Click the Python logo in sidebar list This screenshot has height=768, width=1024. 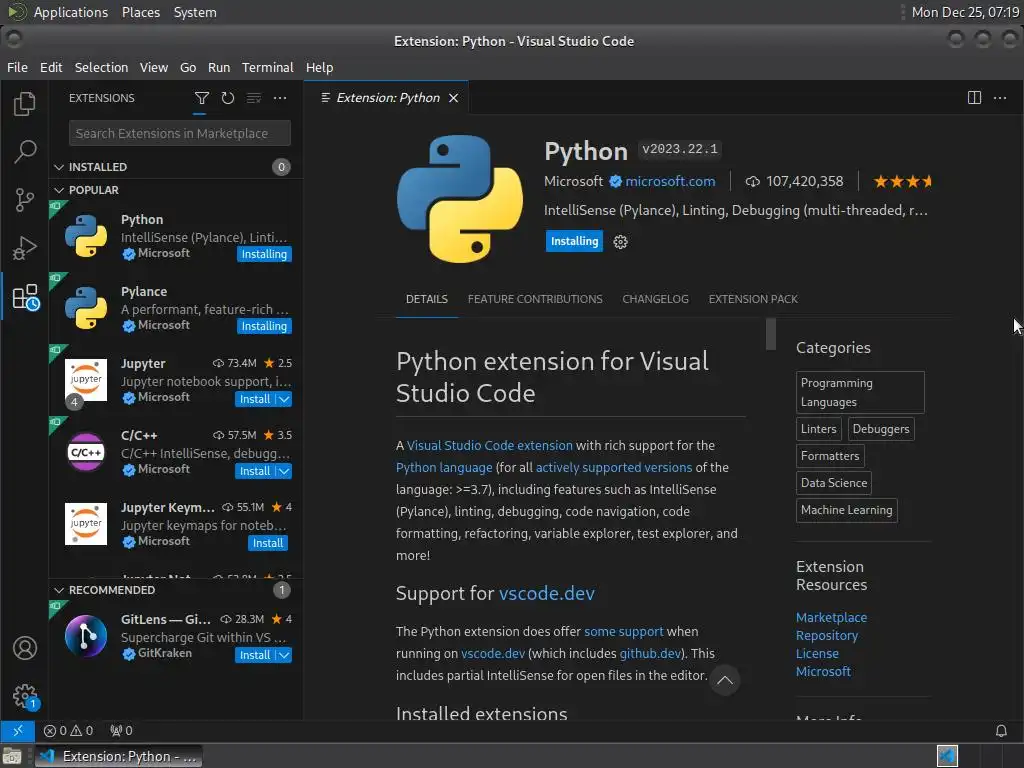[x=86, y=236]
